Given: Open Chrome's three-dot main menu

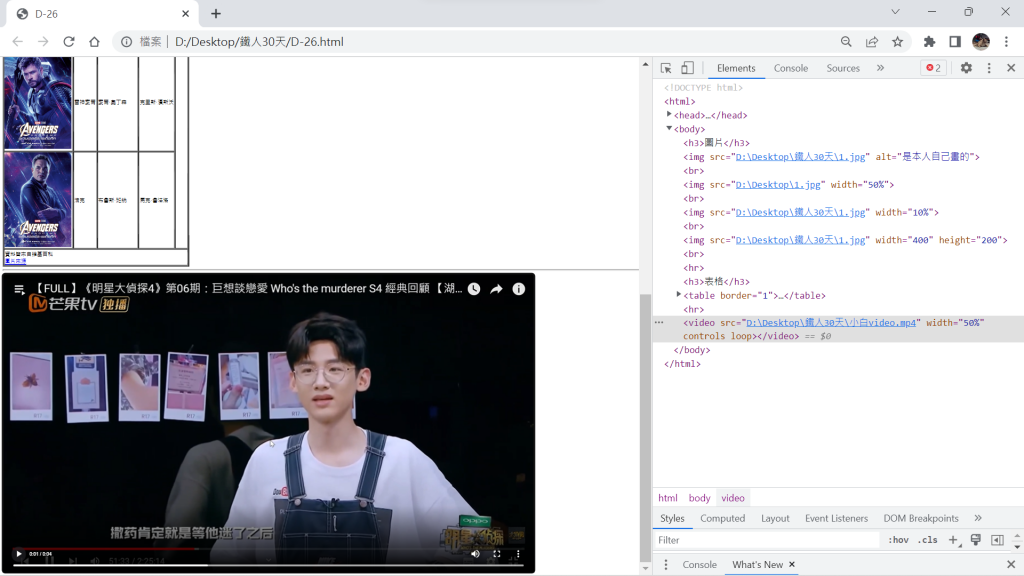Looking at the screenshot, I should pos(1006,42).
